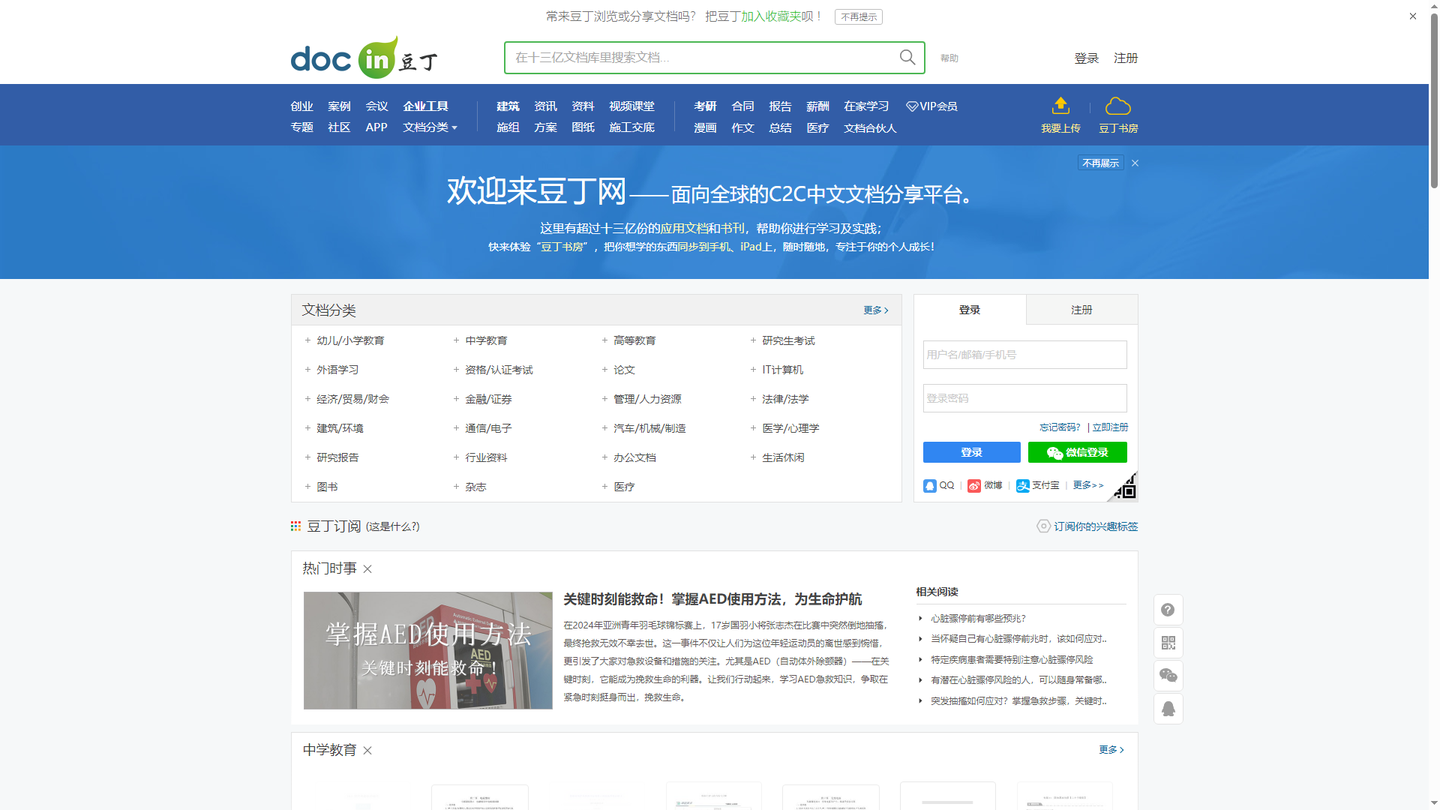Open 视频课堂 in the navigation bar
The height and width of the screenshot is (810, 1440).
coord(632,106)
